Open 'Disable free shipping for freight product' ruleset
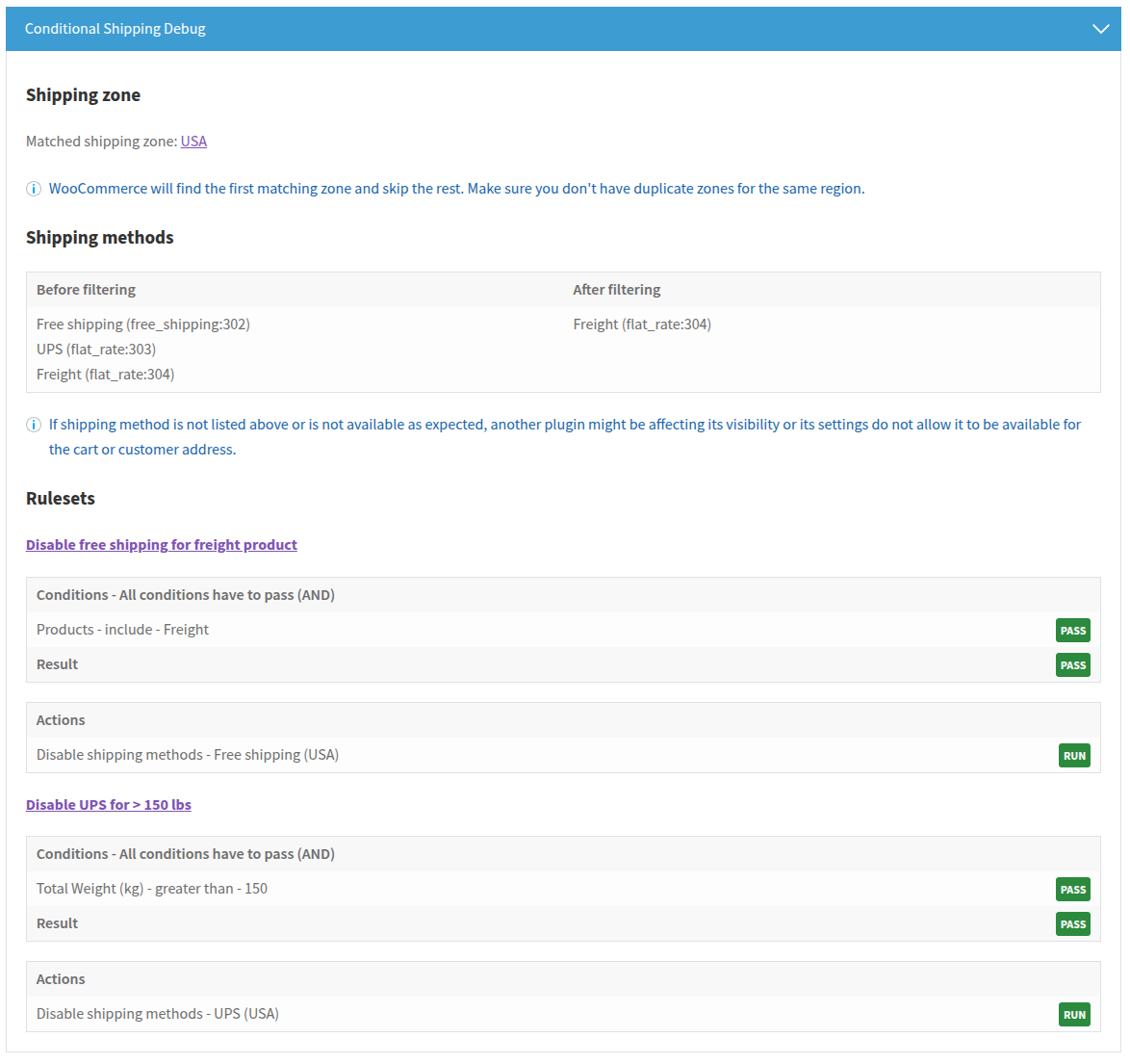 (162, 545)
